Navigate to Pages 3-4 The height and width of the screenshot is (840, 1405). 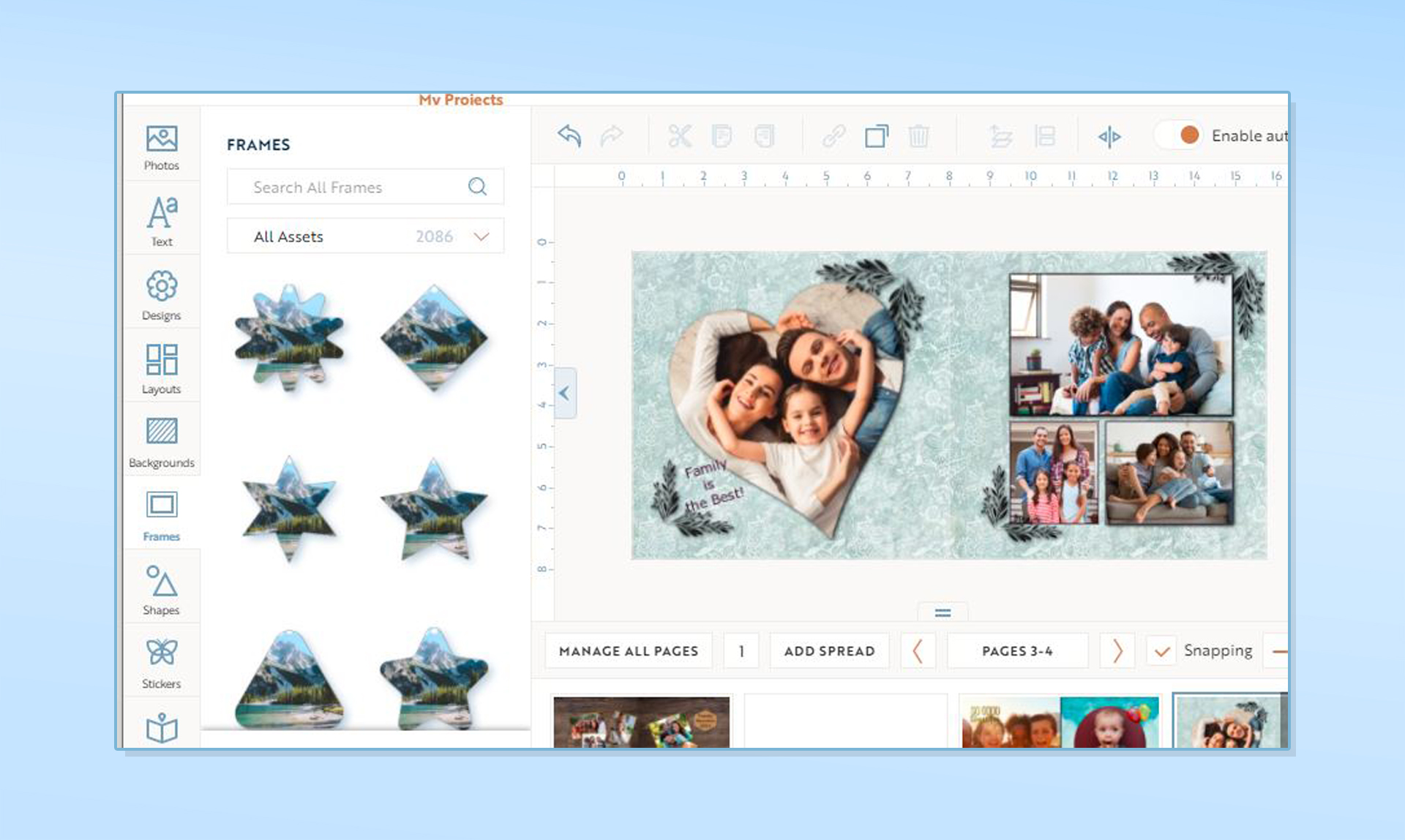(x=1017, y=650)
